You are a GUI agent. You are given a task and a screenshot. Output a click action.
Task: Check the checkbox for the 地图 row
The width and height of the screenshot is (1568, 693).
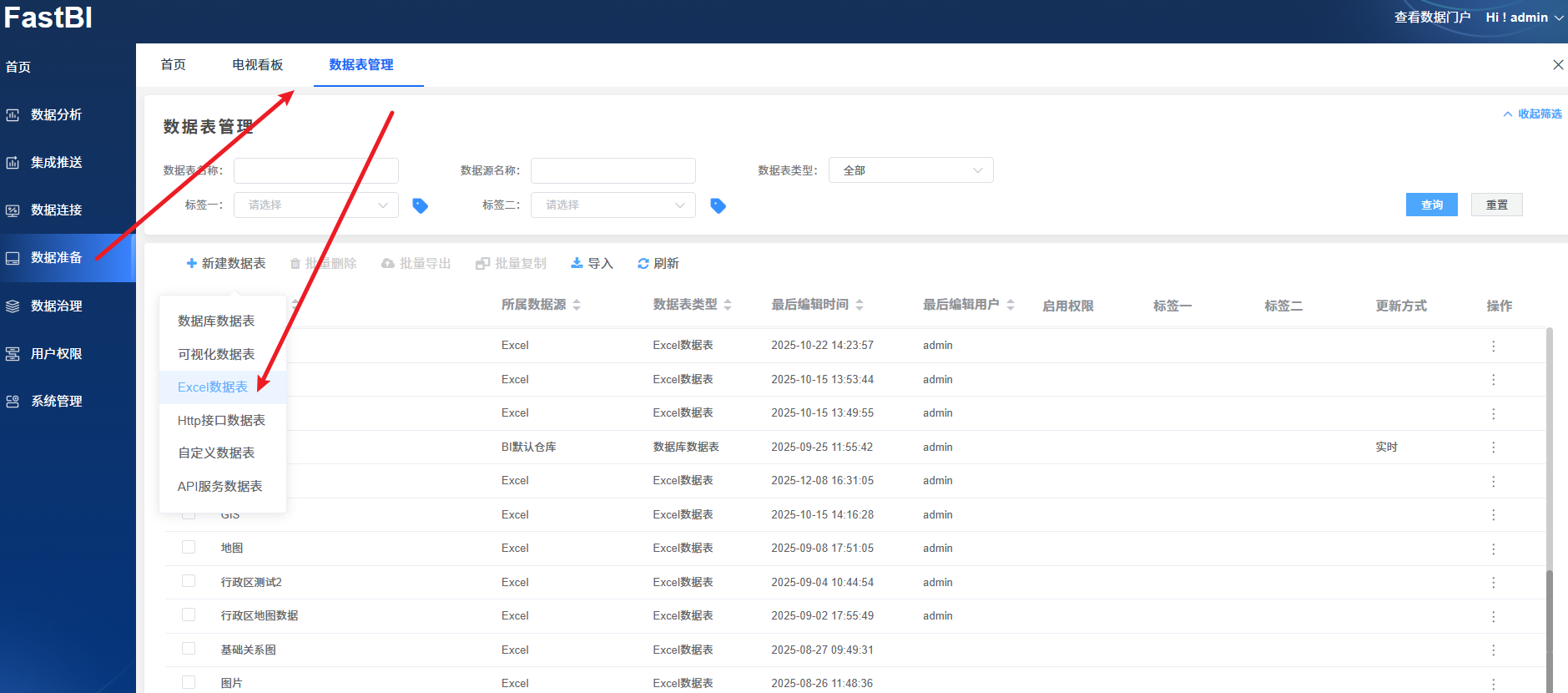[189, 548]
